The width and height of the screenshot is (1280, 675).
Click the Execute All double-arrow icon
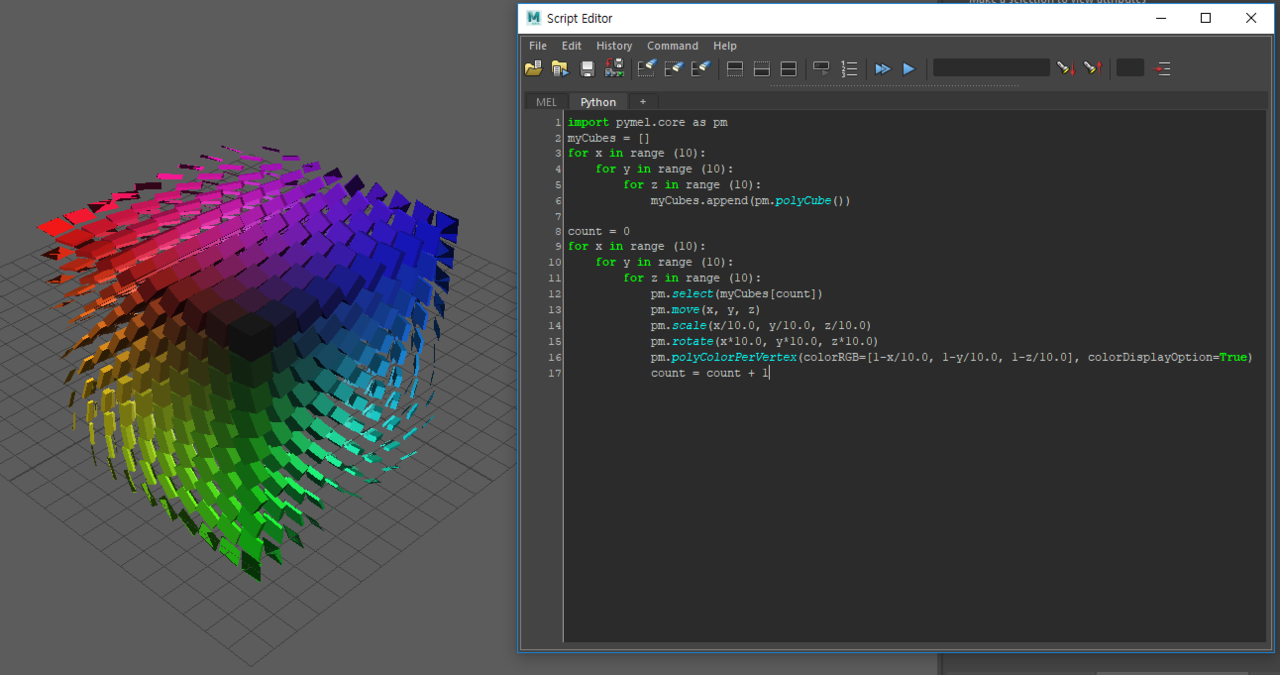click(882, 69)
